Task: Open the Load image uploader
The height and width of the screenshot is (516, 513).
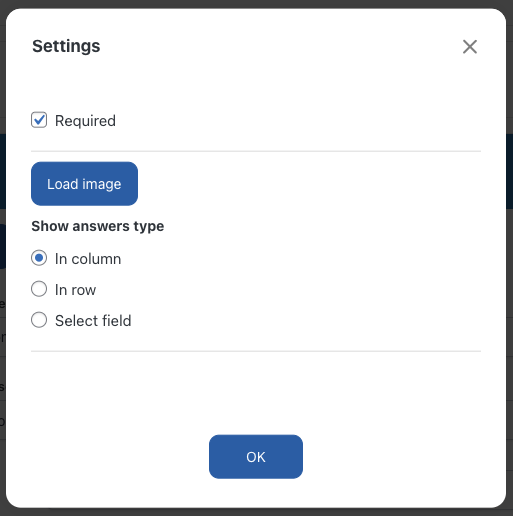Action: coord(84,184)
